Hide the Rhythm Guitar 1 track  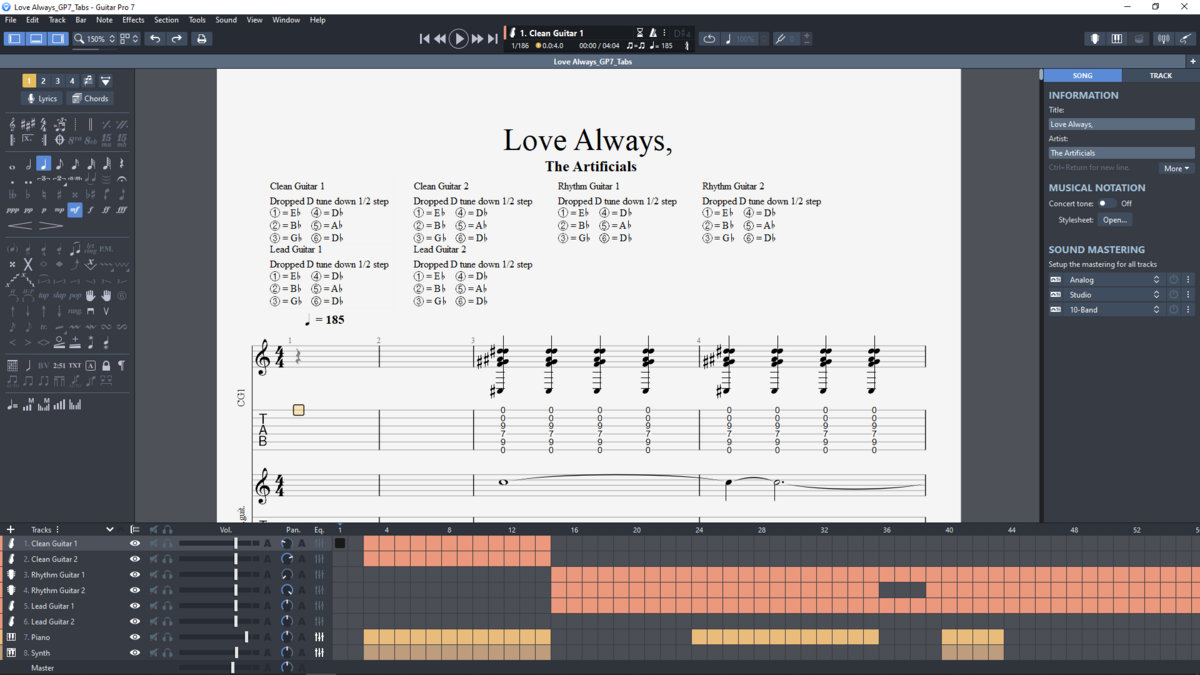point(135,575)
